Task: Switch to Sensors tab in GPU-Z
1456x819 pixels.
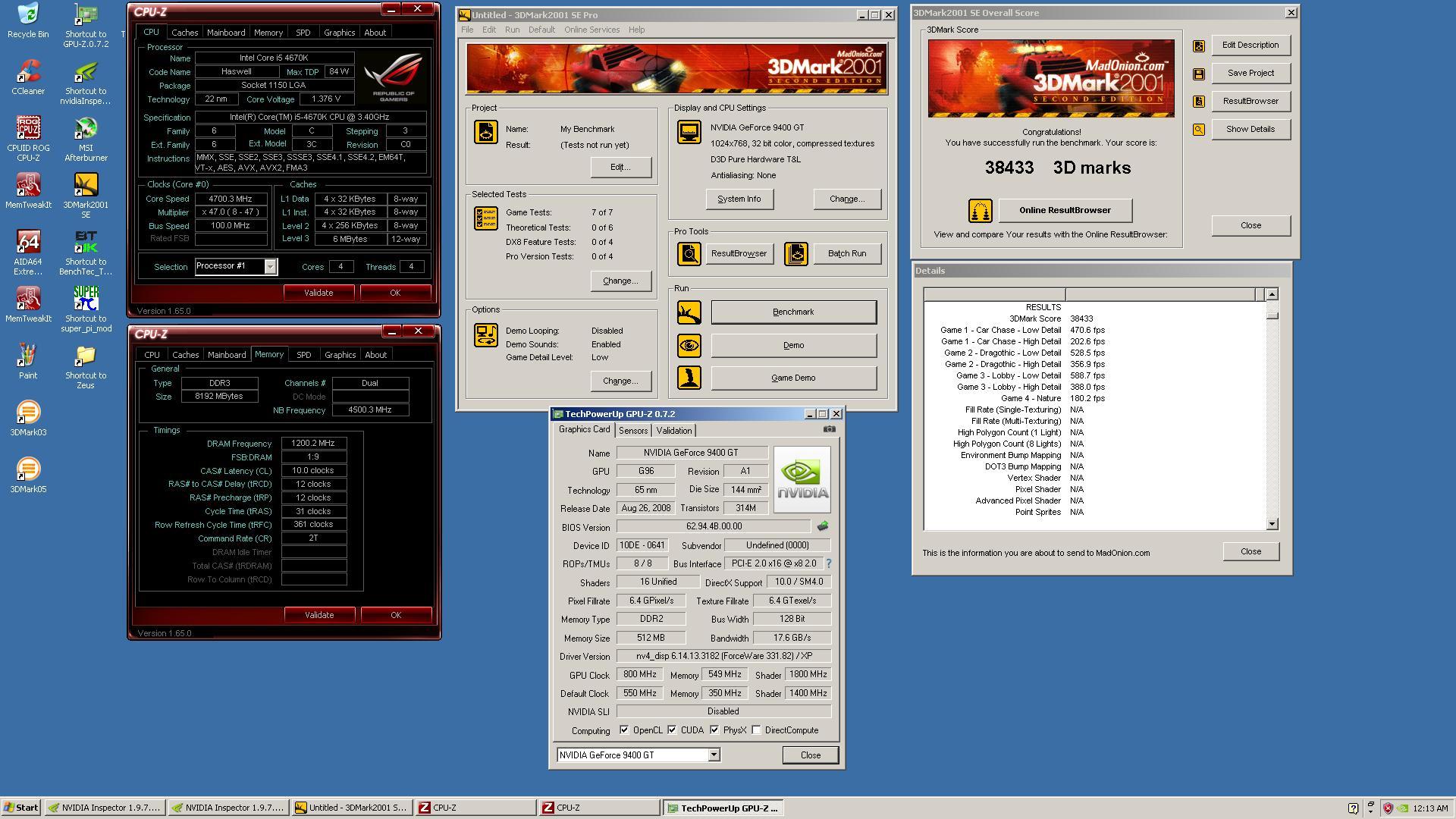Action: [633, 431]
